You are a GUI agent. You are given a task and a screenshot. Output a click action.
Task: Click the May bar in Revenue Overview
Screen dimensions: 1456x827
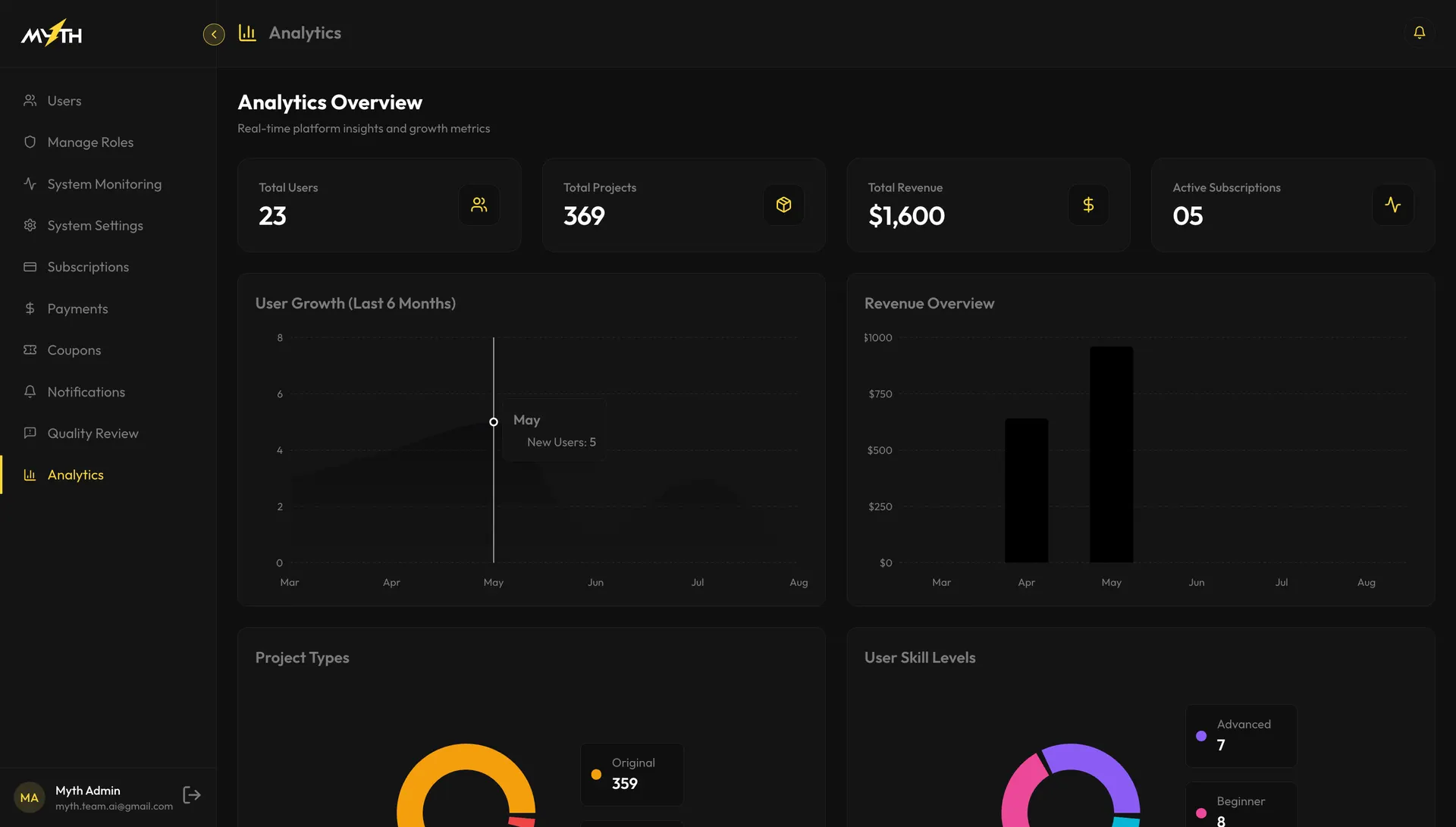pyautogui.click(x=1111, y=455)
